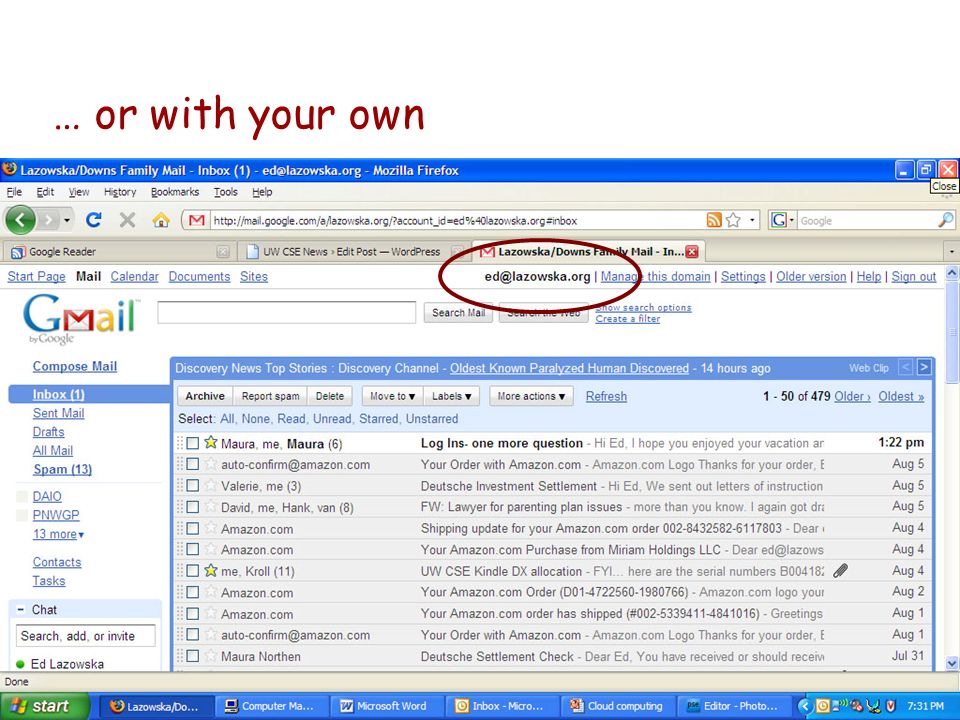Click the Search Mail button

459,312
